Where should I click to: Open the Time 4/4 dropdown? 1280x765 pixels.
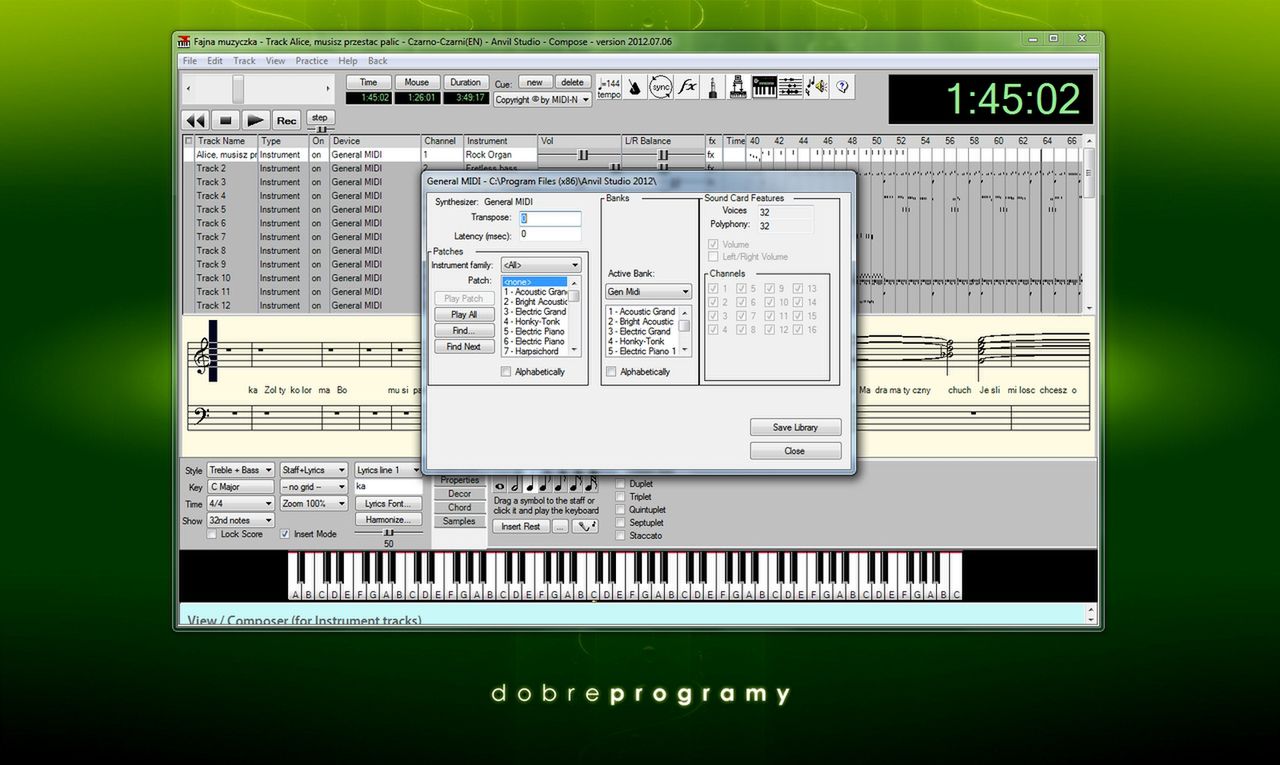pyautogui.click(x=240, y=504)
